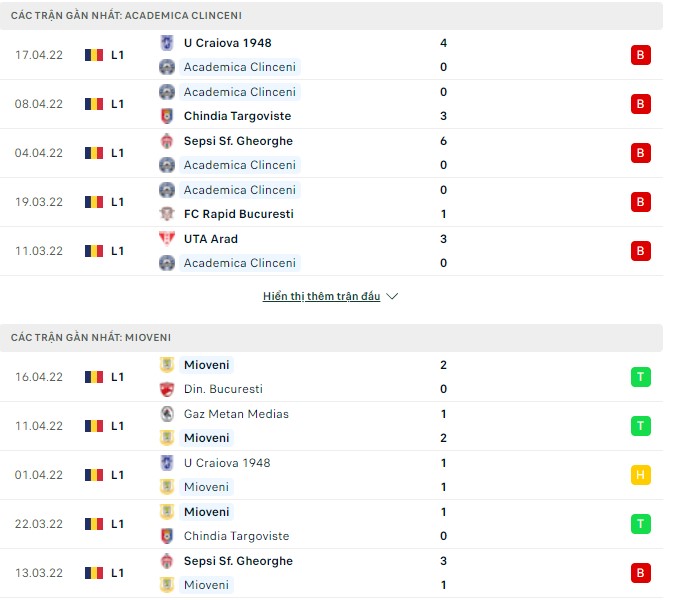Click the red B badge for 13.03.22 match
This screenshot has height=600, width=673.
point(641,573)
